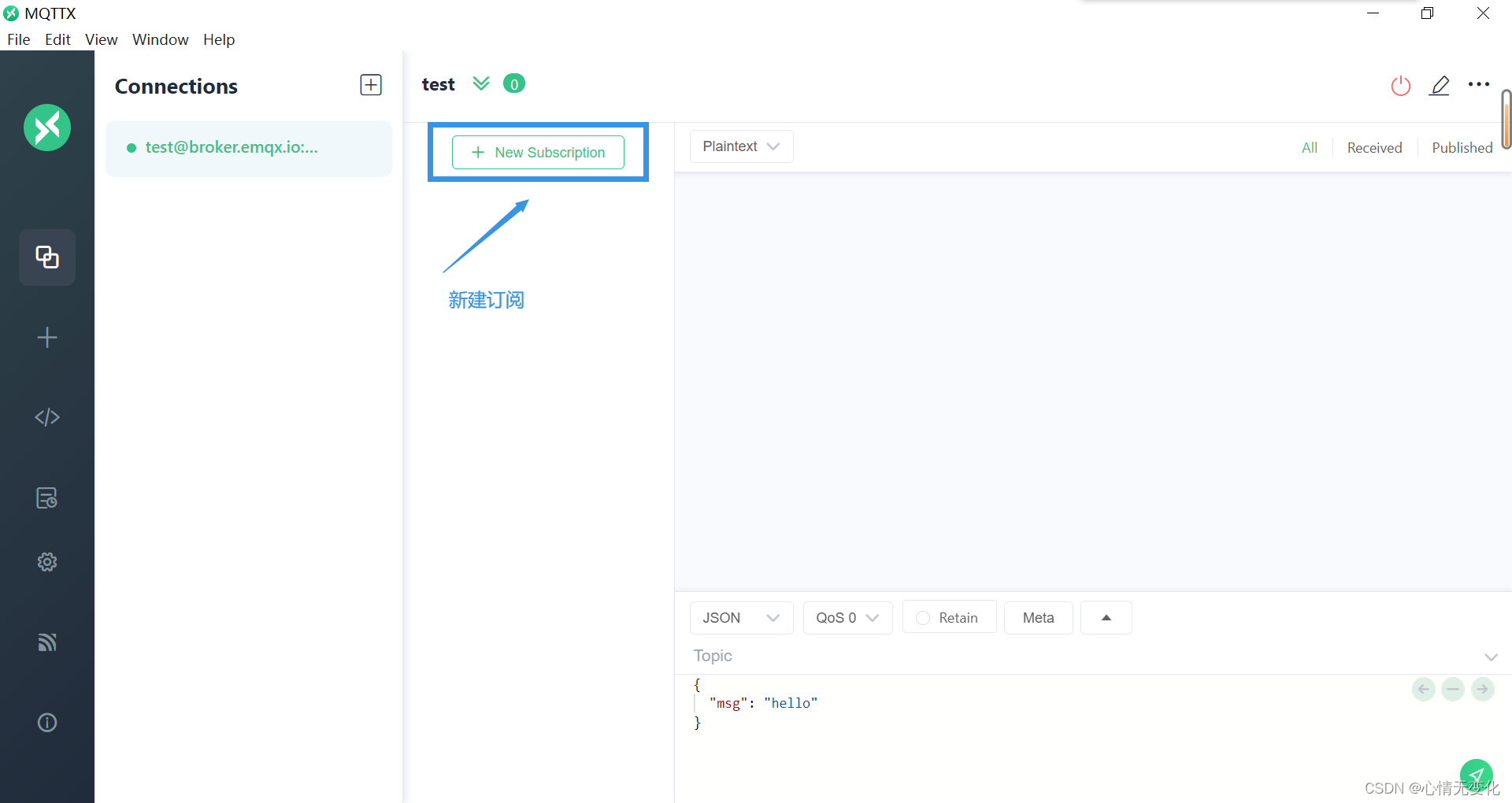This screenshot has width=1512, height=803.
Task: Click the New Subscription button
Action: 538,152
